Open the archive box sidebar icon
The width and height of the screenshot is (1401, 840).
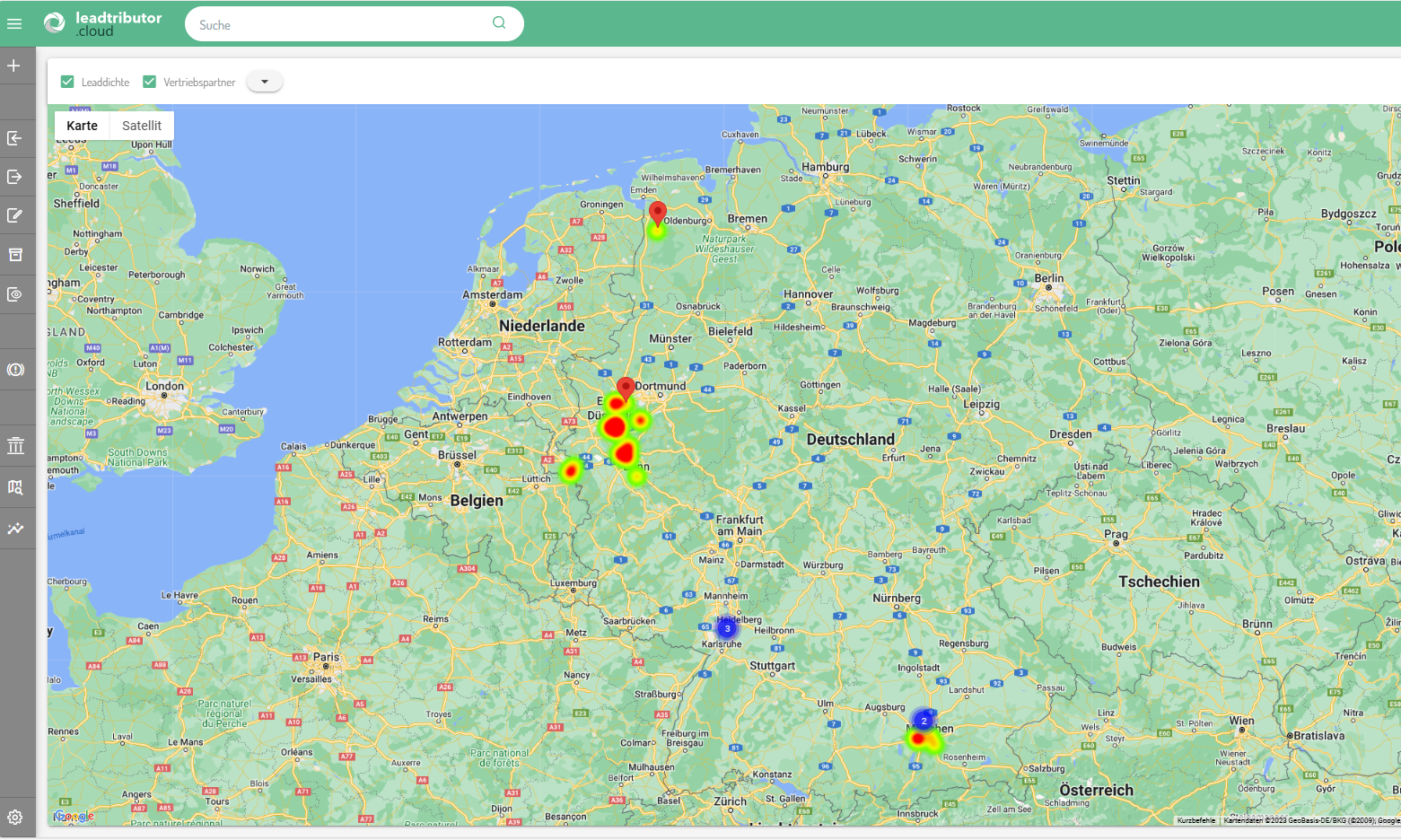tap(14, 255)
